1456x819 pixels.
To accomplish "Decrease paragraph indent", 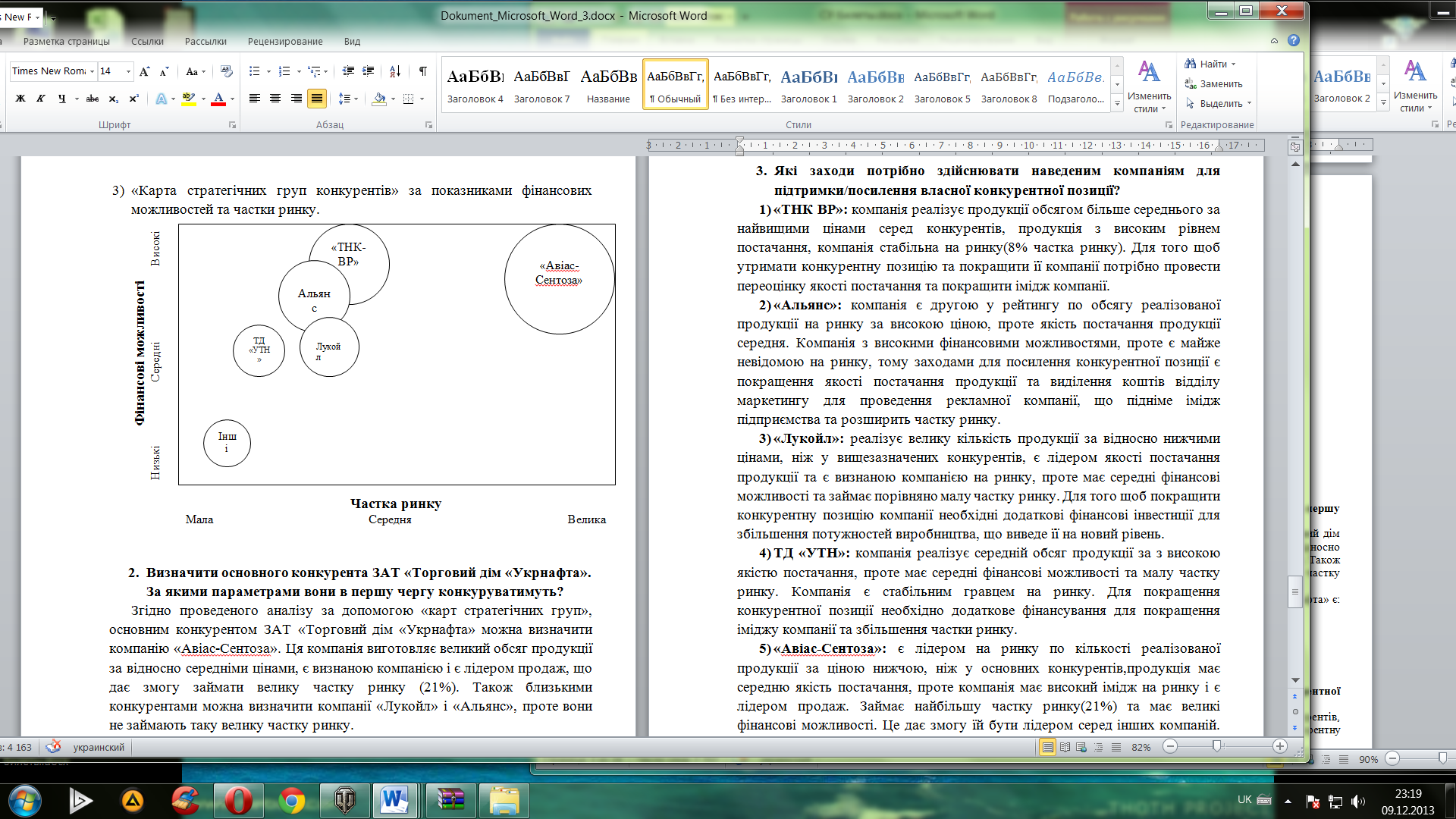I will (348, 71).
